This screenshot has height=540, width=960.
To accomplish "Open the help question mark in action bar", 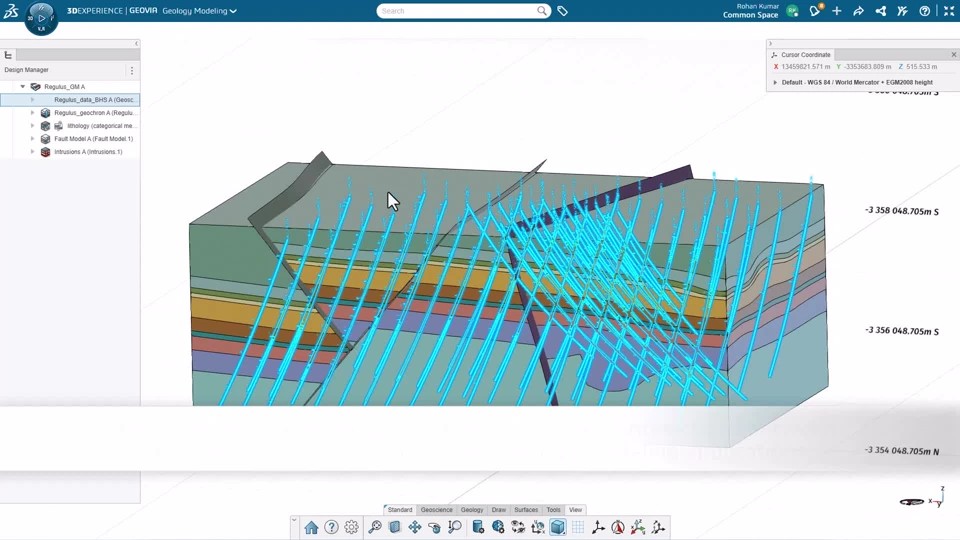I will tap(331, 527).
